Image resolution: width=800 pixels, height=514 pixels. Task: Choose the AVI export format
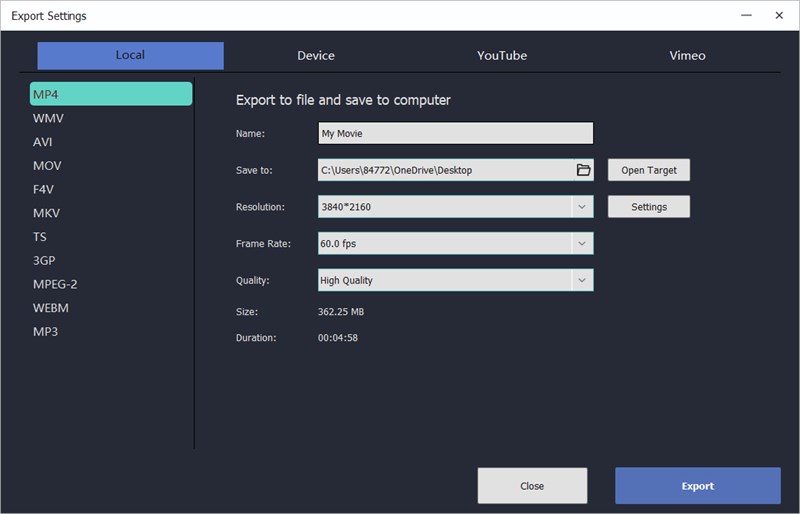click(x=42, y=142)
